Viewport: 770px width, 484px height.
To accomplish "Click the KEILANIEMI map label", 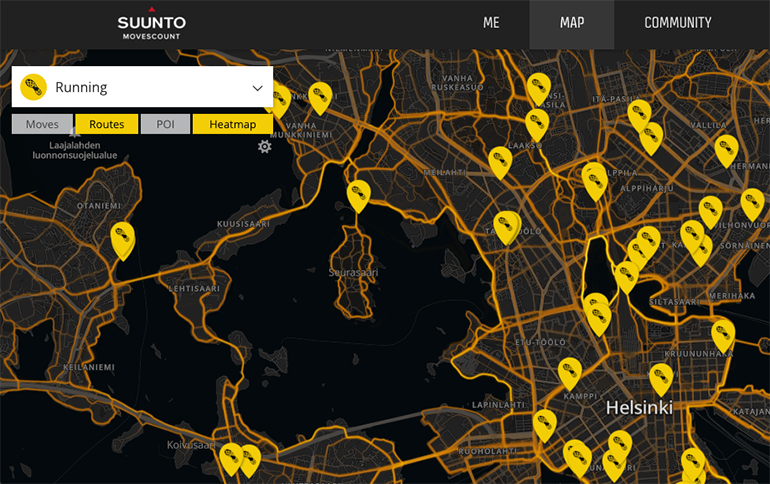I will pos(89,367).
